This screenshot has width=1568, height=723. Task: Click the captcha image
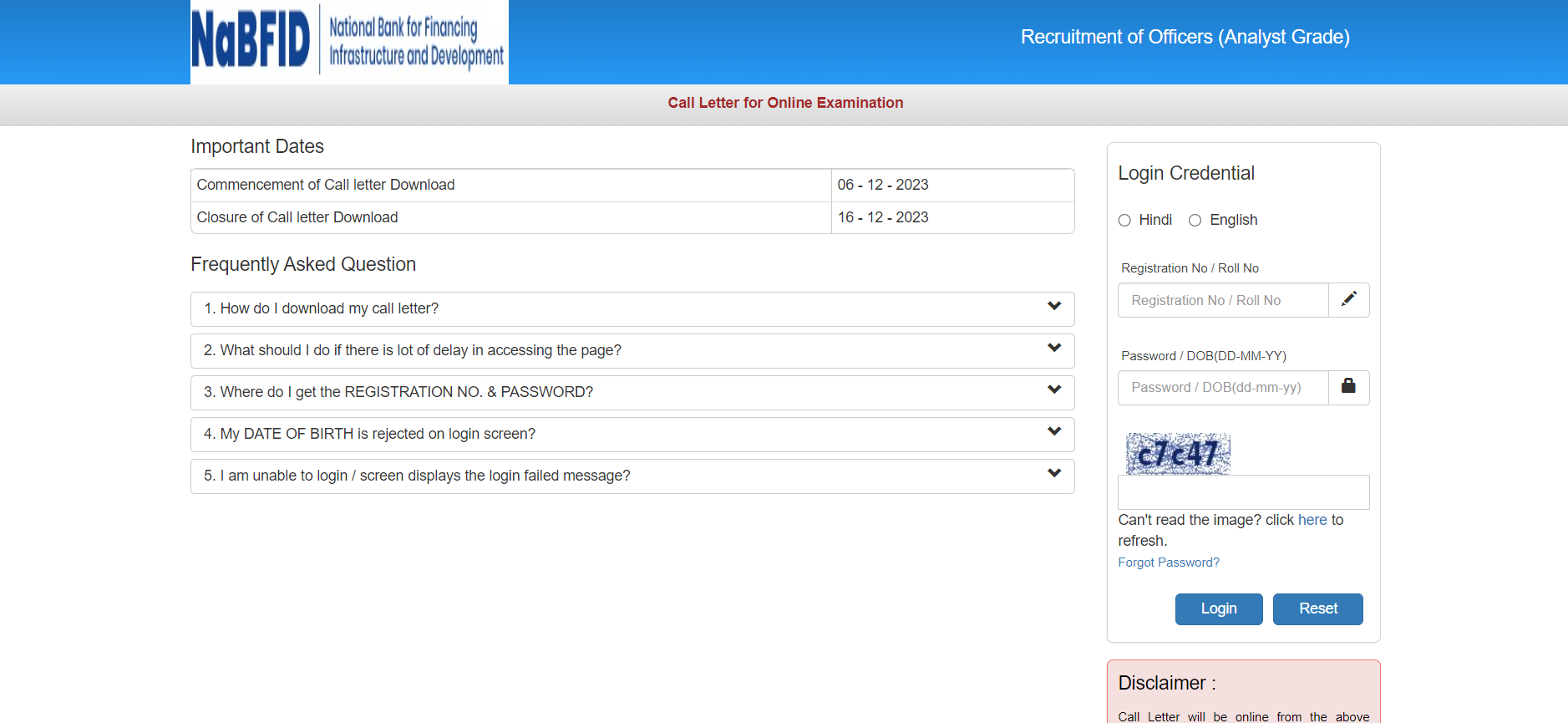tap(1178, 454)
